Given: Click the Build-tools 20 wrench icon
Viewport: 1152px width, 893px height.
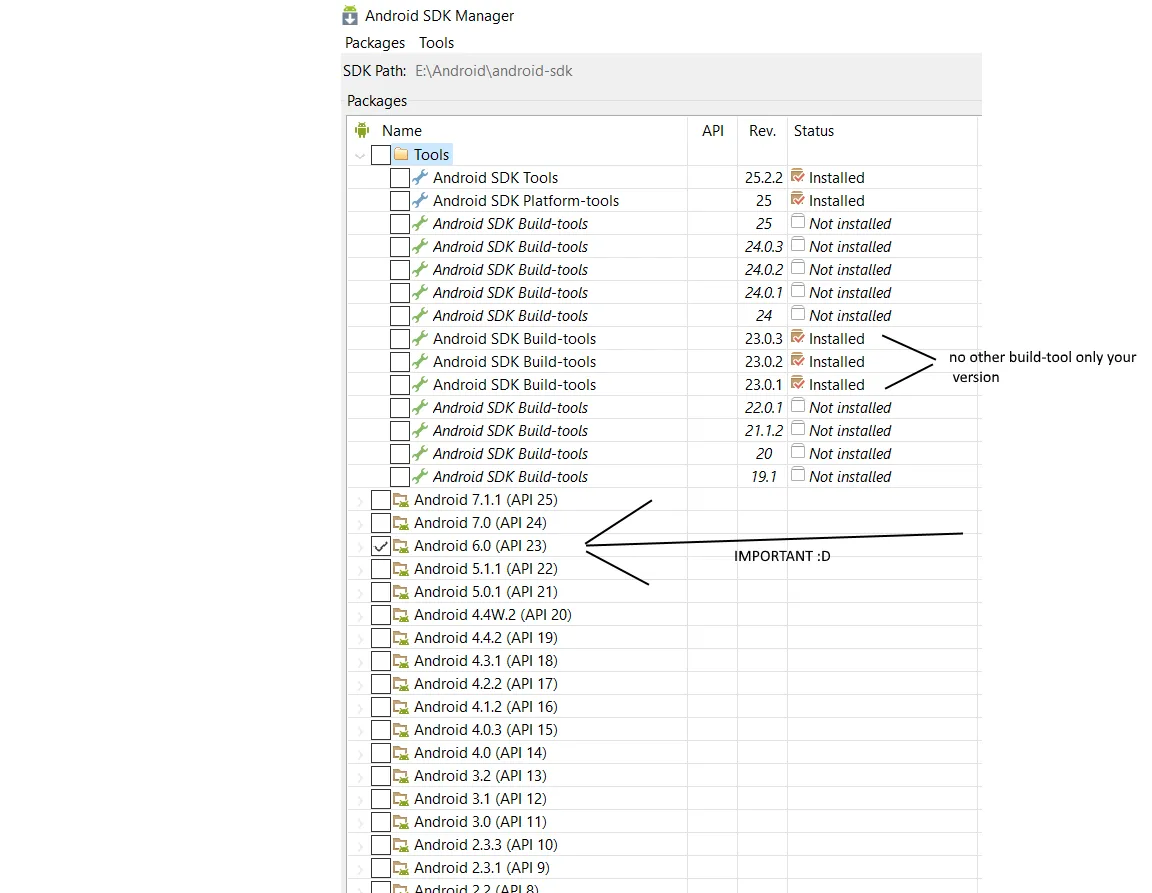Looking at the screenshot, I should (x=420, y=453).
